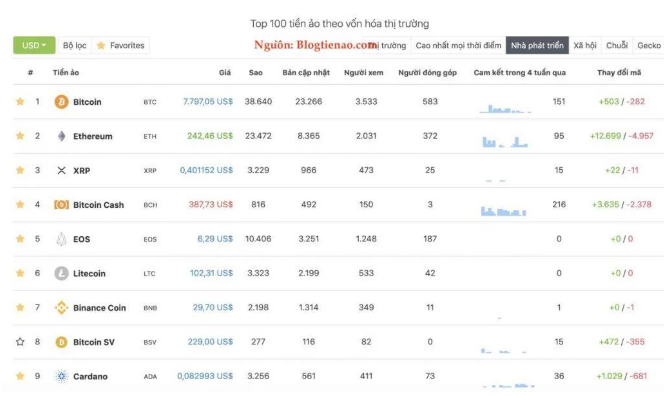Open the XRP coin name link
Screen dimensions: 665x397
tap(81, 171)
